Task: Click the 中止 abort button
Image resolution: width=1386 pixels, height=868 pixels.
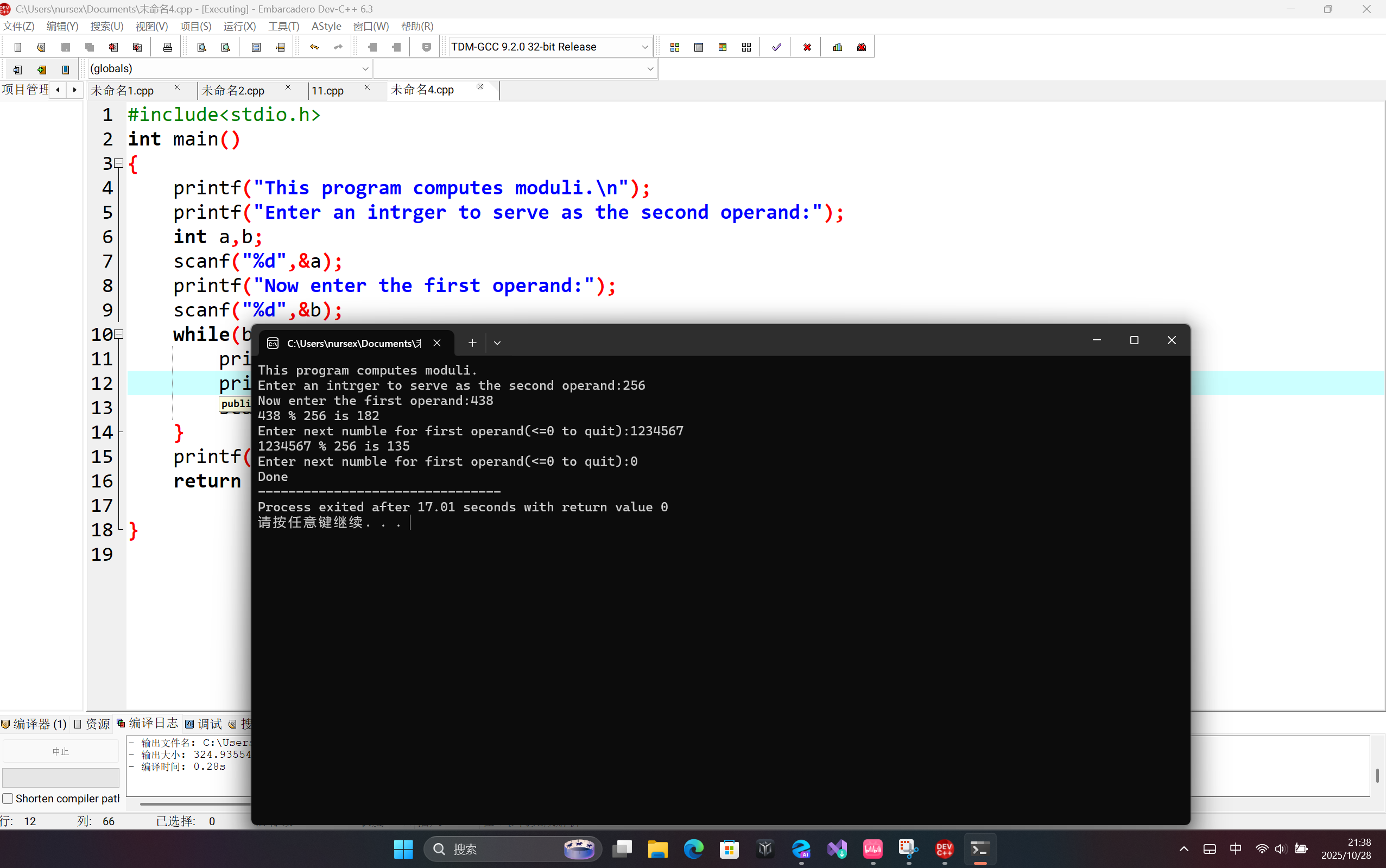Action: tap(60, 751)
